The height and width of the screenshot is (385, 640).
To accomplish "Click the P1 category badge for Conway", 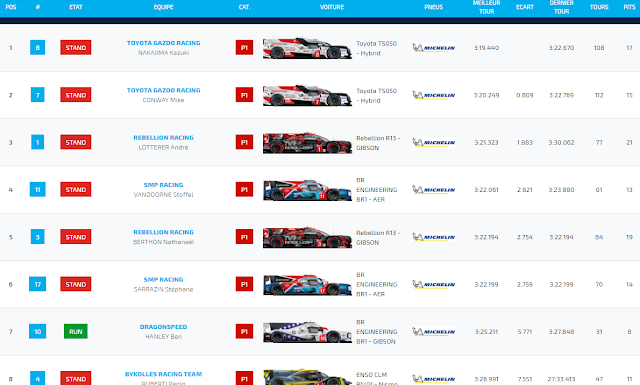I will tap(244, 95).
